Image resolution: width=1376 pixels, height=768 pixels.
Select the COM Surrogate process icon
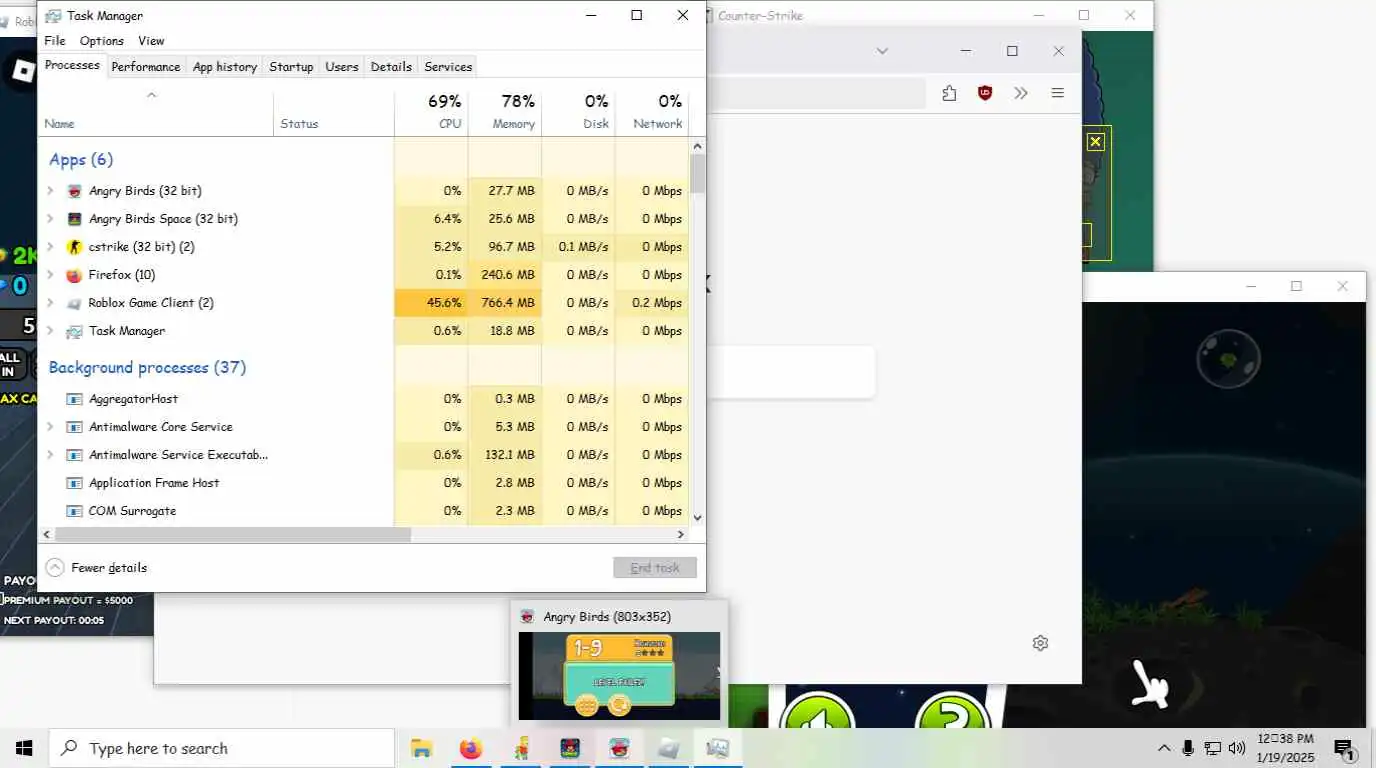coord(74,511)
